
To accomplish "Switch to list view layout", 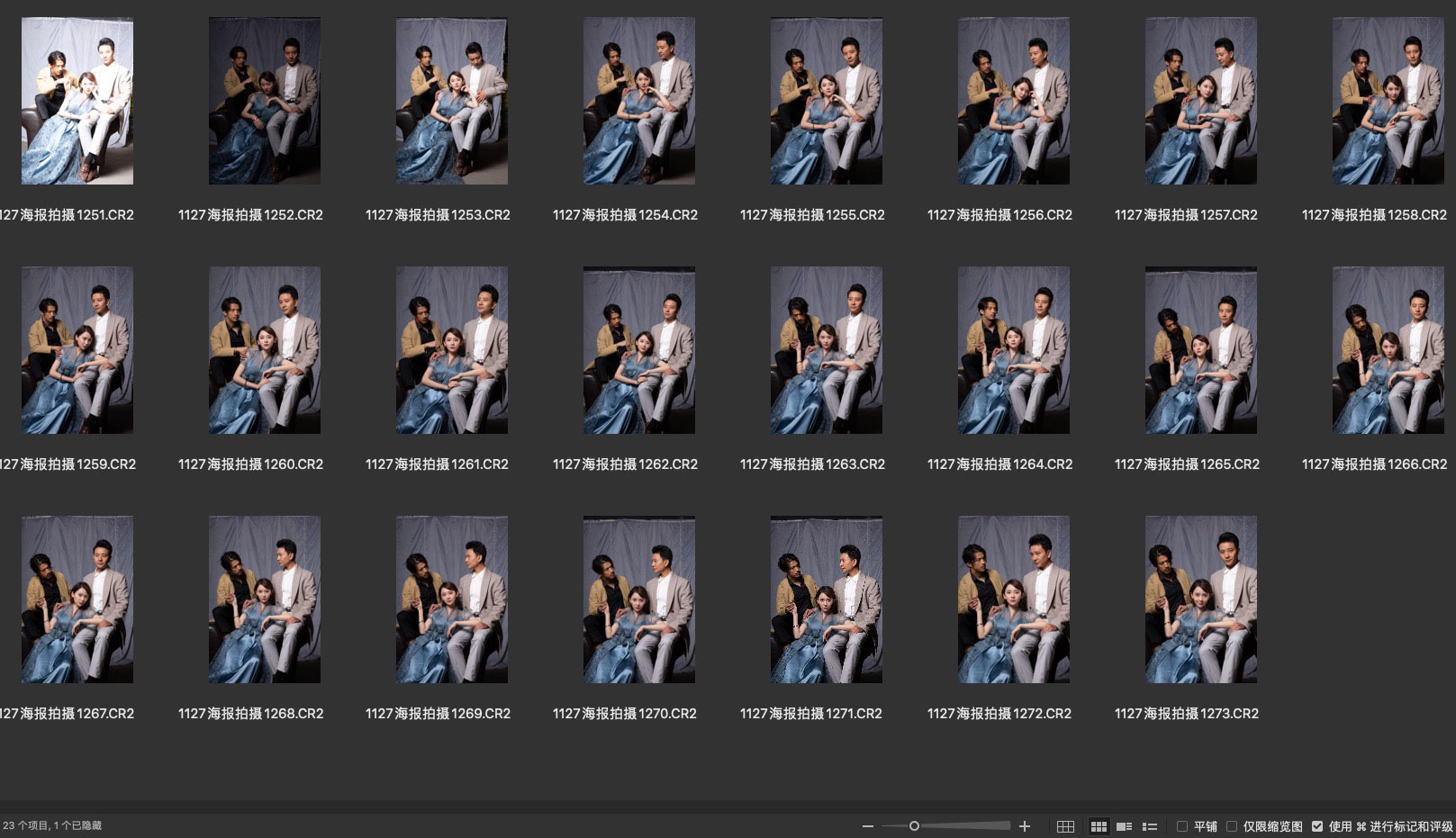I will click(x=1150, y=826).
